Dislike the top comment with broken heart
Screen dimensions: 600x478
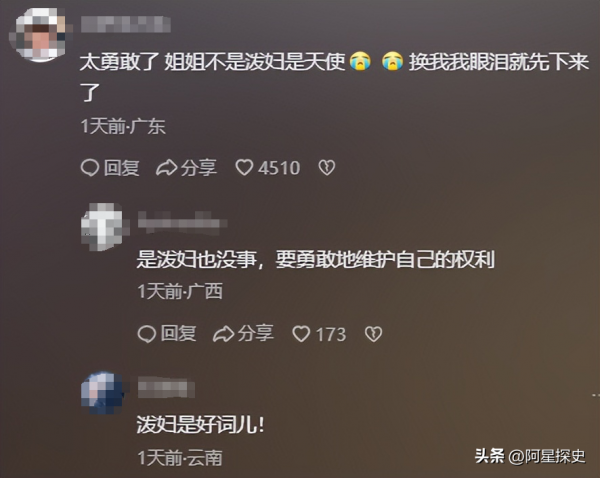tap(327, 168)
